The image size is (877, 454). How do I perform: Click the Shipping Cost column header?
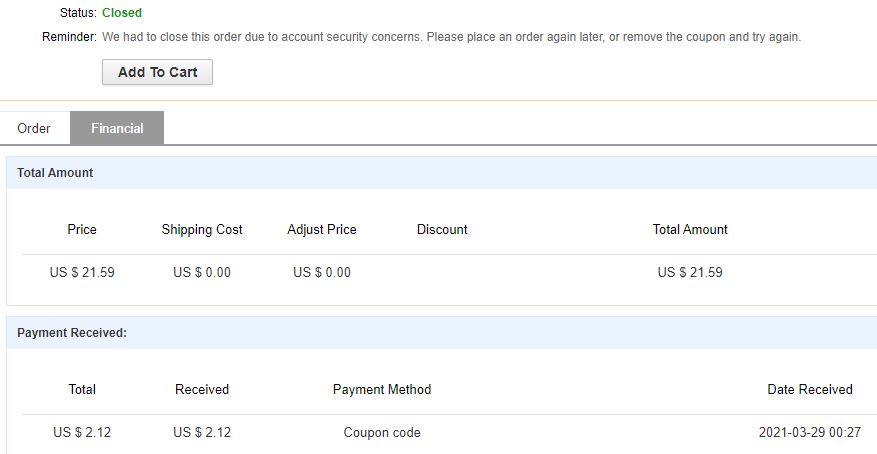tap(202, 229)
